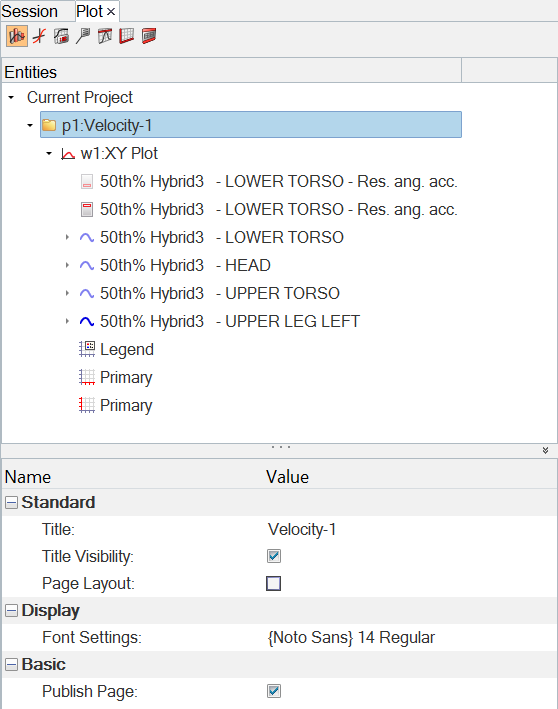Image resolution: width=558 pixels, height=709 pixels.
Task: Collapse the p1:Velocity-1 folder node
Action: click(30, 125)
